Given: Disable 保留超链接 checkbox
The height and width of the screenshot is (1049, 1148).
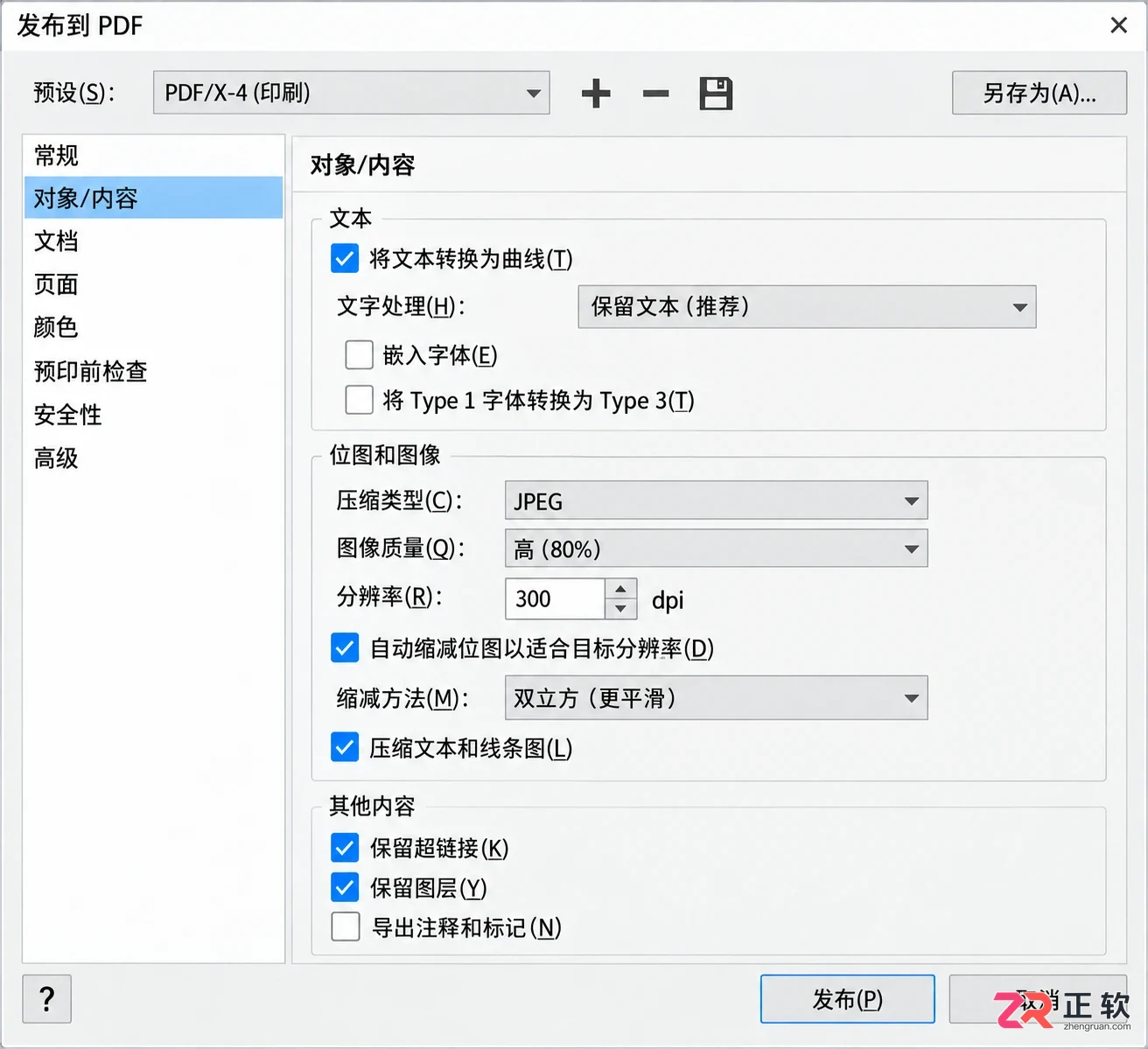Looking at the screenshot, I should pyautogui.click(x=345, y=848).
